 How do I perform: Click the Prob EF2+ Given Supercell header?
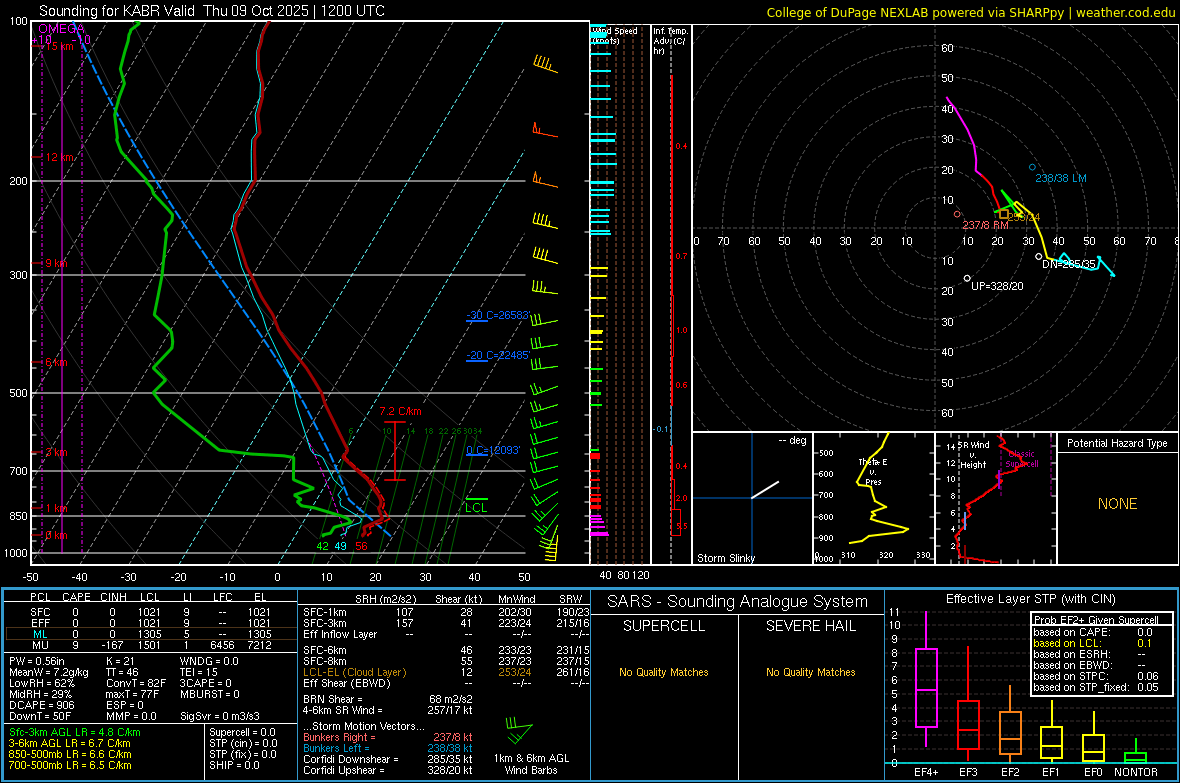click(x=1096, y=620)
